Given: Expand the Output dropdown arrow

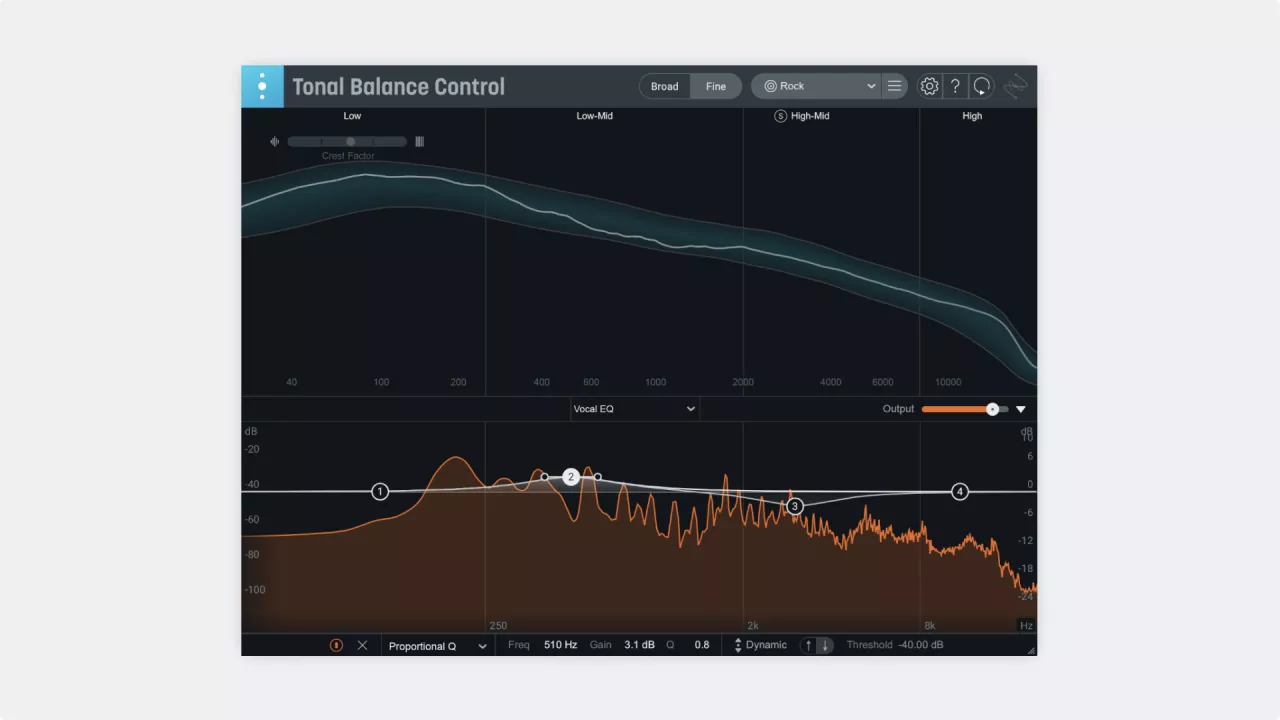Looking at the screenshot, I should [1021, 409].
